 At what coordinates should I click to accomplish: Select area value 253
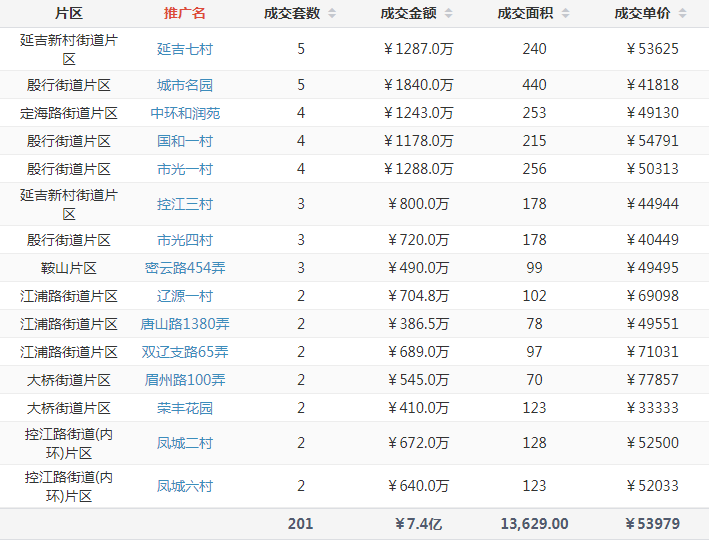point(534,113)
